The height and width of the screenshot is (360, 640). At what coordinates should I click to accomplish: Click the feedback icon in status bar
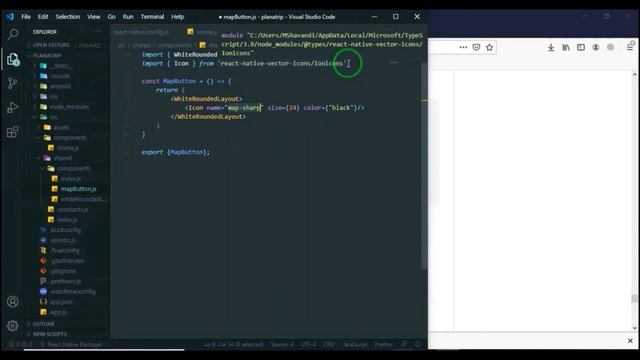404,344
